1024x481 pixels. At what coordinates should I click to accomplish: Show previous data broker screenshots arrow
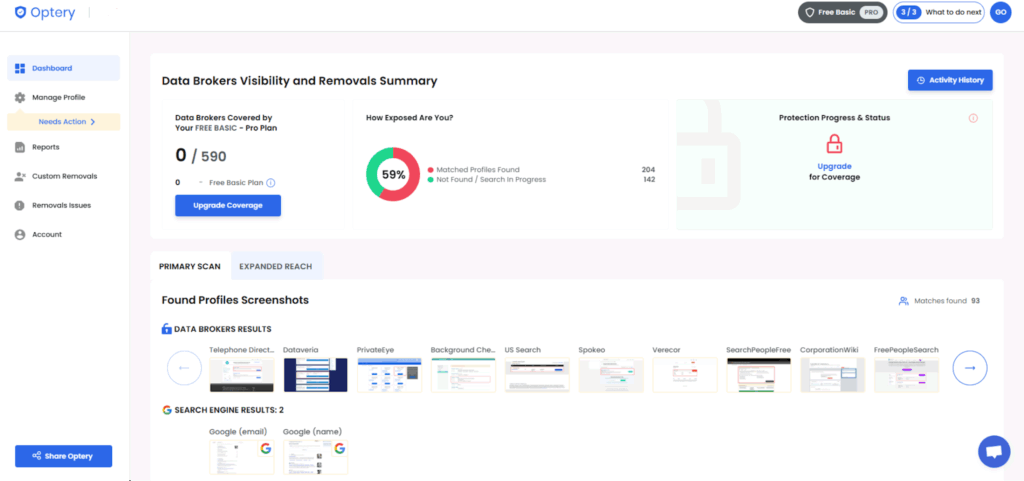tap(184, 369)
